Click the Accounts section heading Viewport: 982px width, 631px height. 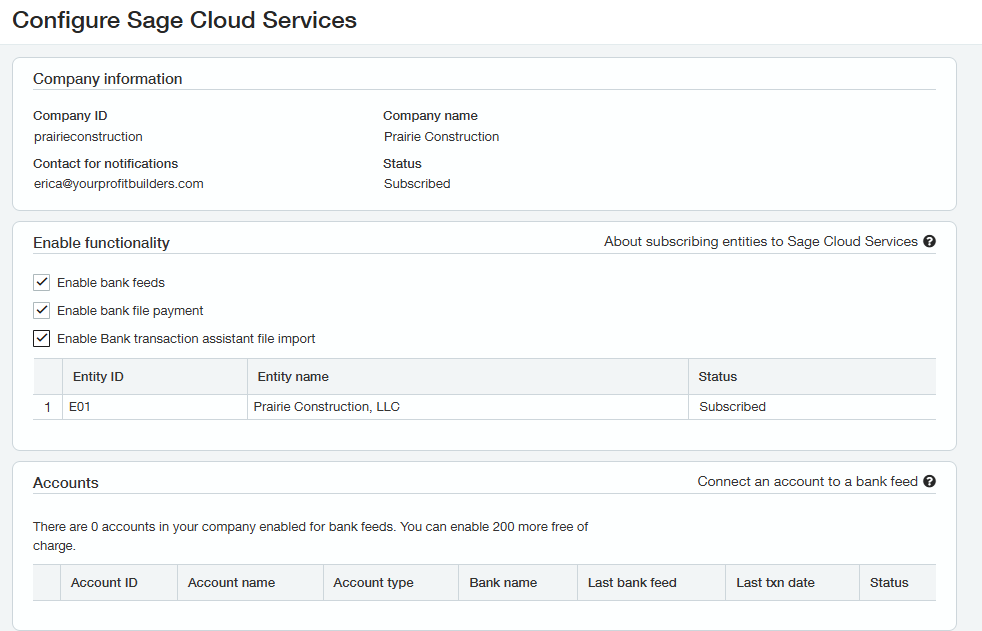(66, 483)
